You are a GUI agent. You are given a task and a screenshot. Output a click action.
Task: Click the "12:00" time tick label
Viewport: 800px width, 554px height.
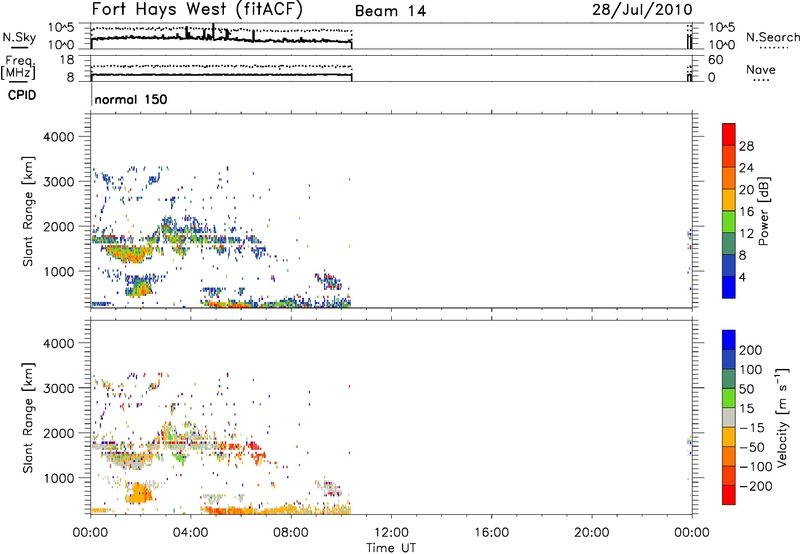tap(391, 533)
